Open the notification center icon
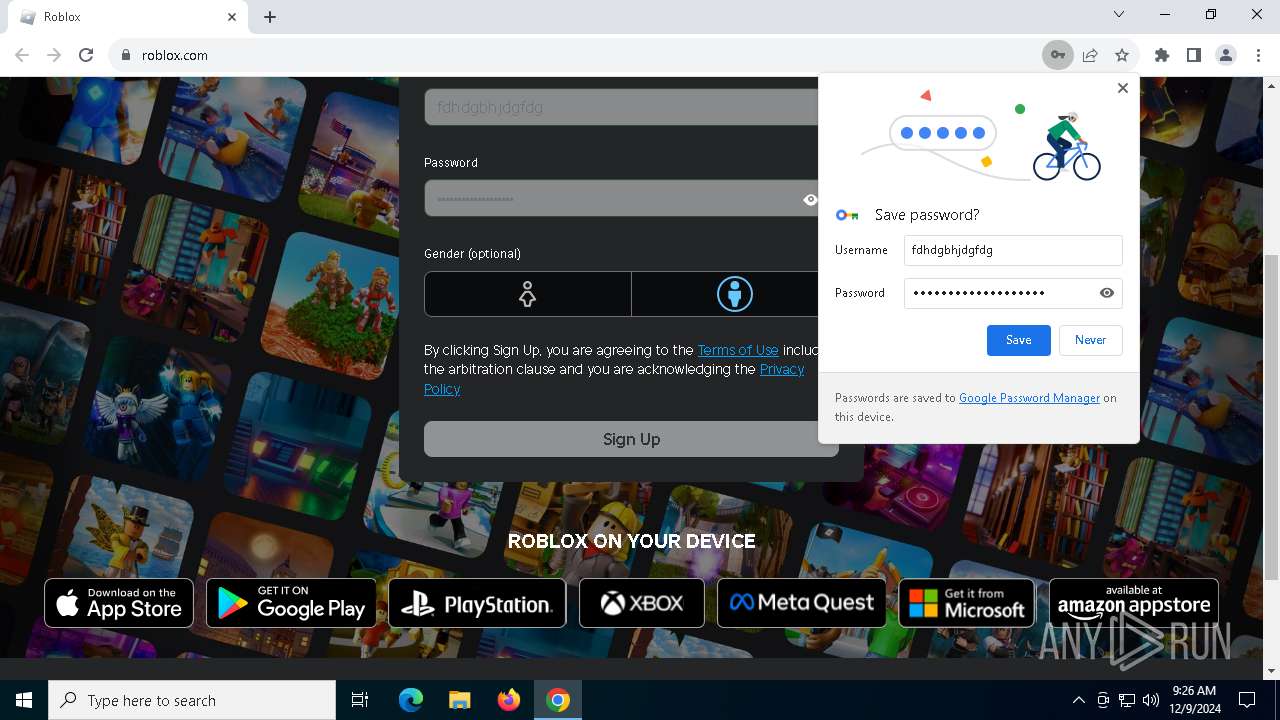Screen dimensions: 1280x720 pos(1247,700)
